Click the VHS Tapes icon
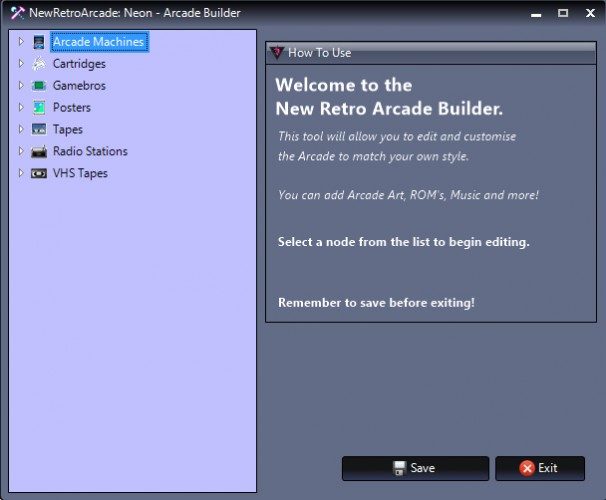 click(x=39, y=174)
